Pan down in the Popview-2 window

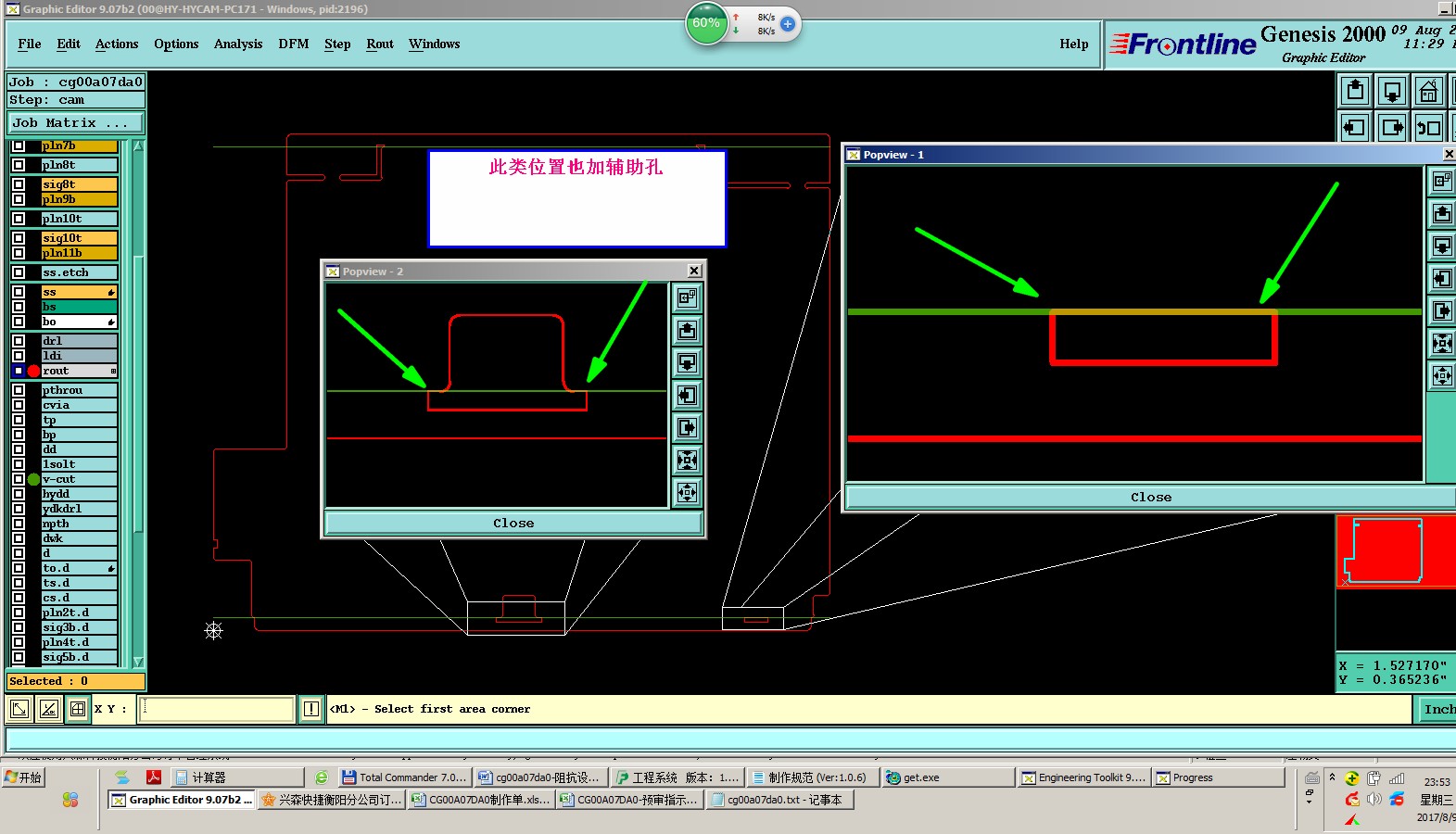[688, 363]
